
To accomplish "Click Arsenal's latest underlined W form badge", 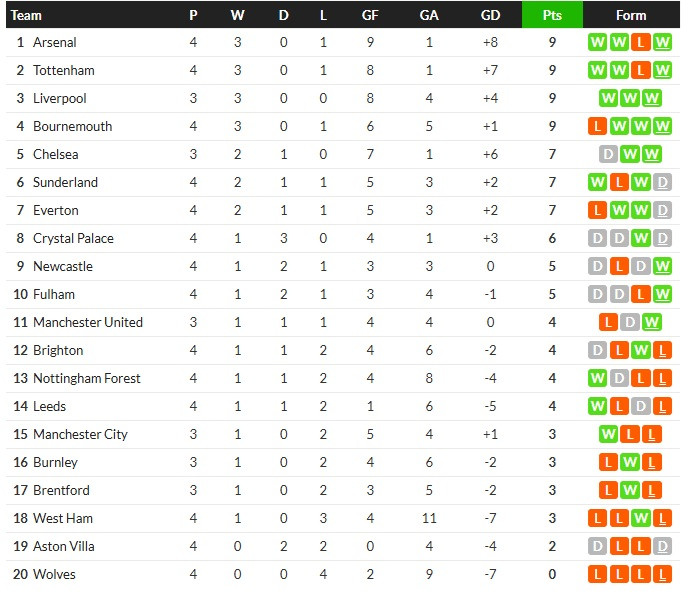I will [x=662, y=42].
